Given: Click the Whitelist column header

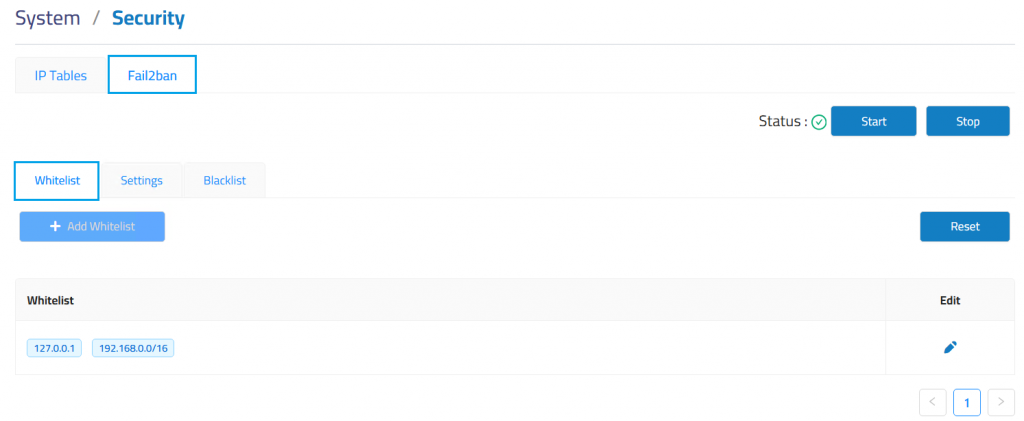Looking at the screenshot, I should tap(51, 300).
